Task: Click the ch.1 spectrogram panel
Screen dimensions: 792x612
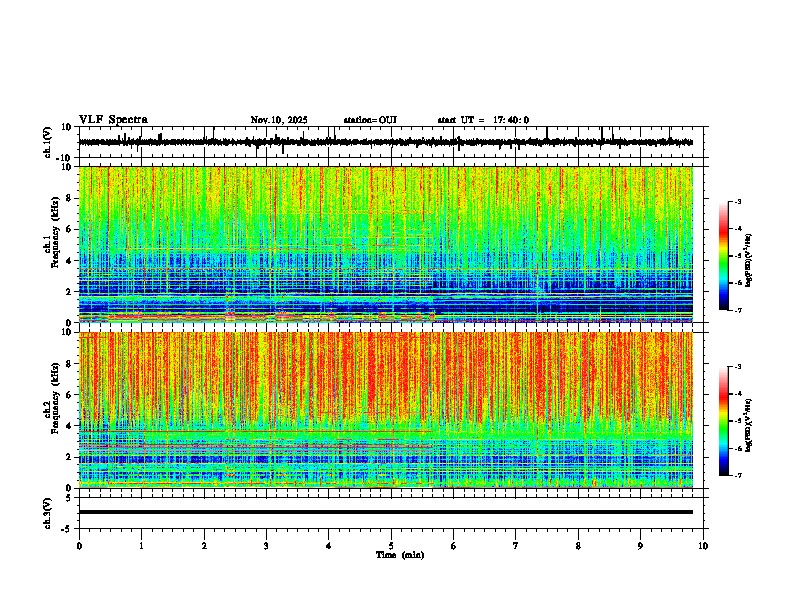Action: pyautogui.click(x=386, y=244)
